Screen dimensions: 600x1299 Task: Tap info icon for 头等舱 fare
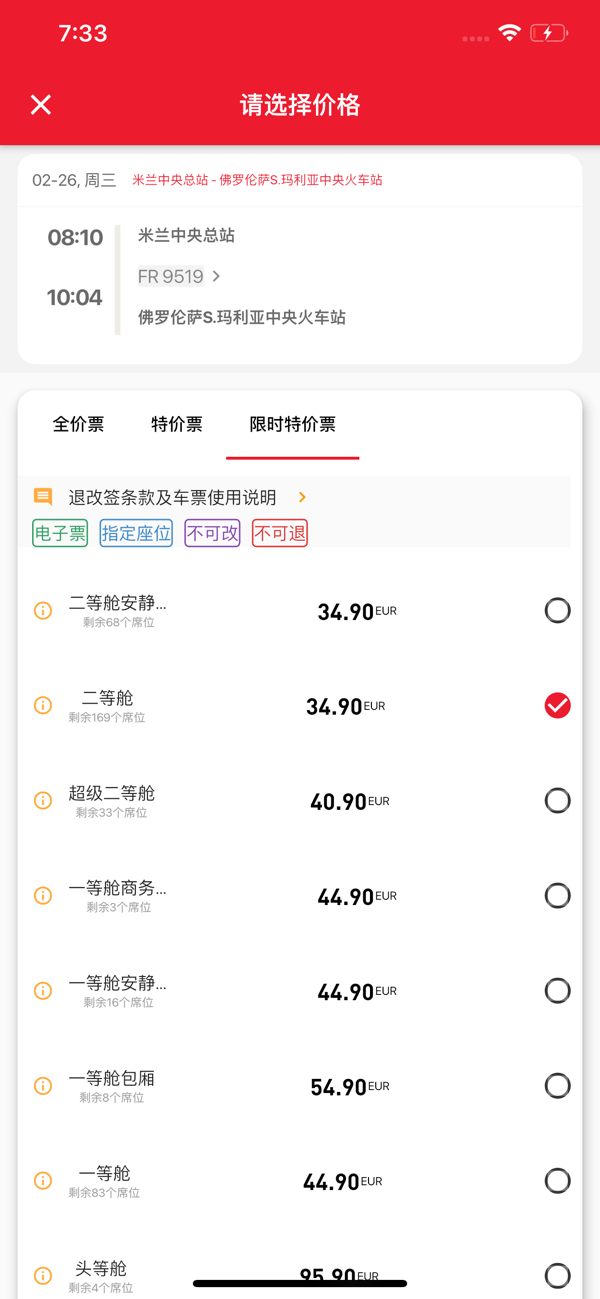(43, 1276)
